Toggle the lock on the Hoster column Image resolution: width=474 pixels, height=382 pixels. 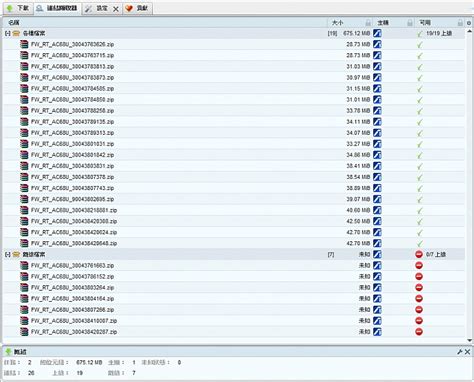[x=410, y=23]
